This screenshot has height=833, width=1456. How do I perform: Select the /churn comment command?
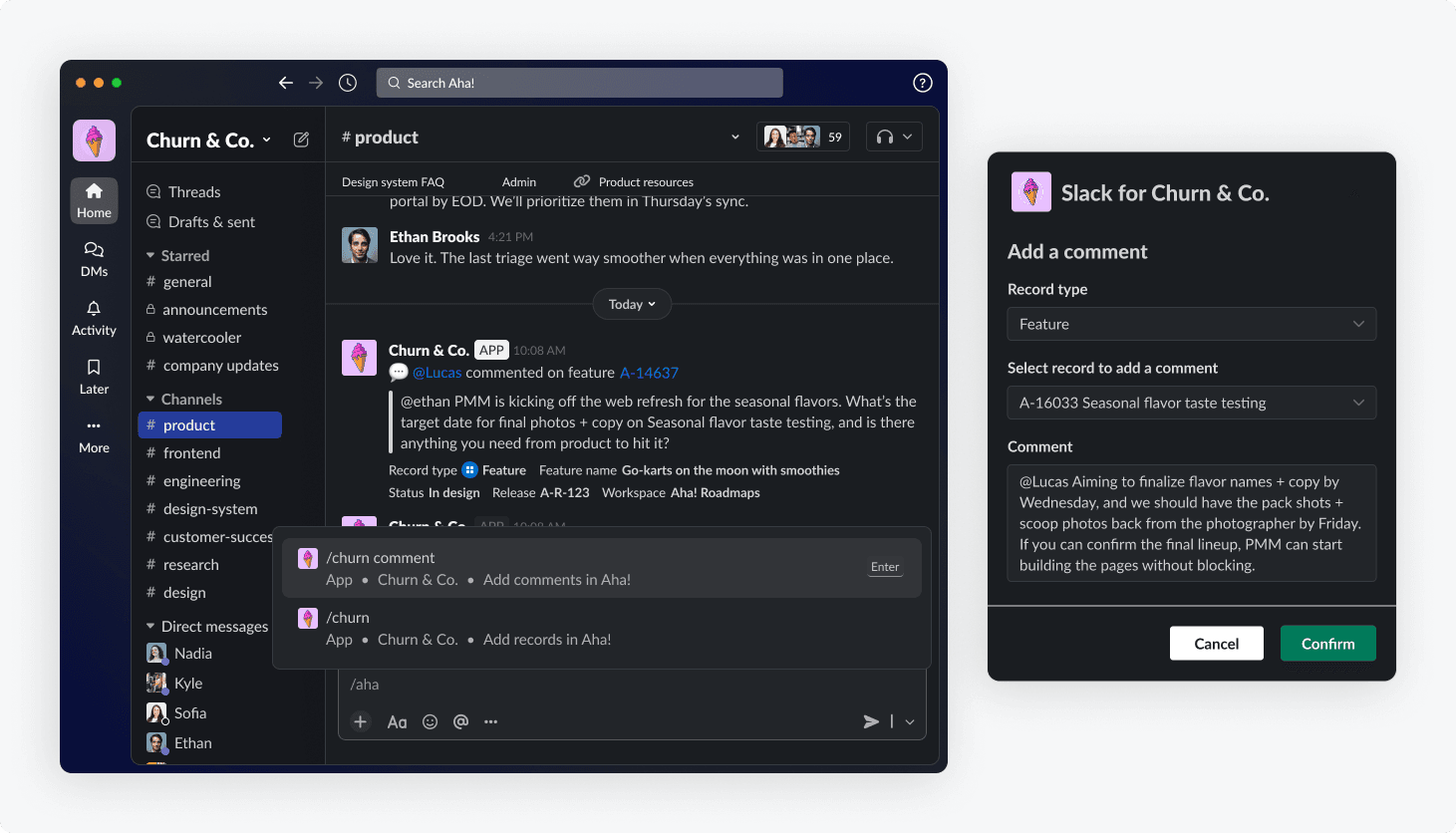pos(602,568)
